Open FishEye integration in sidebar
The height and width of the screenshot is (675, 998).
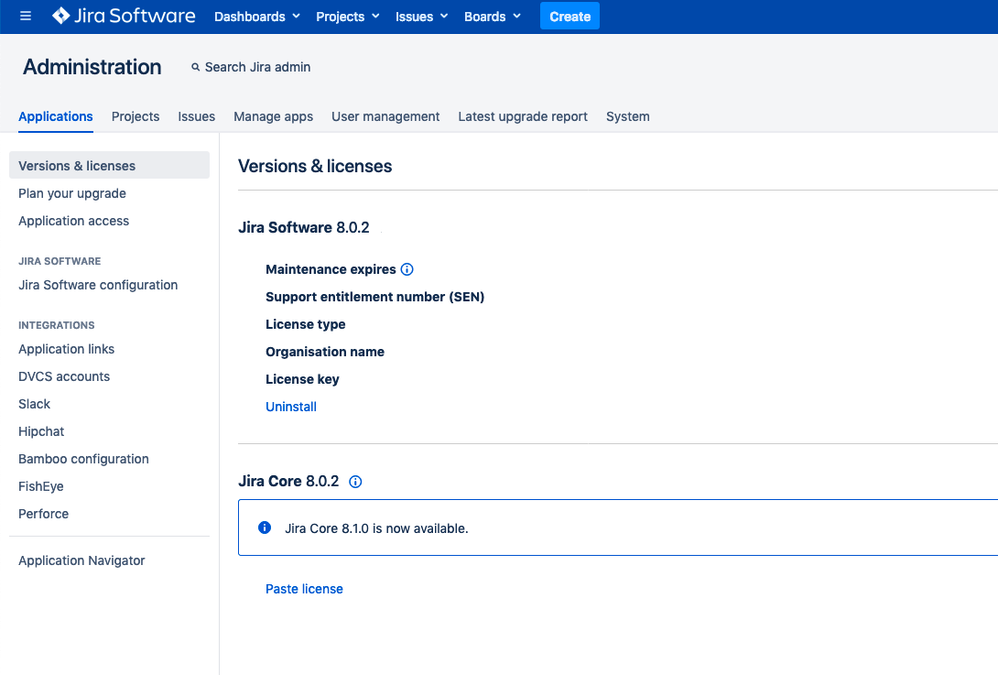coord(41,486)
